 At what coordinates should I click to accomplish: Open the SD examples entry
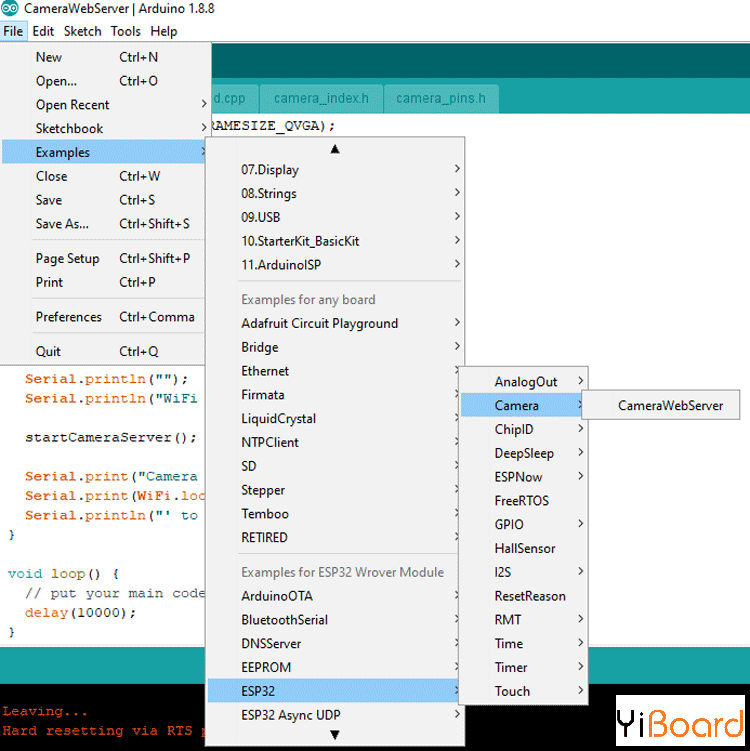point(333,466)
